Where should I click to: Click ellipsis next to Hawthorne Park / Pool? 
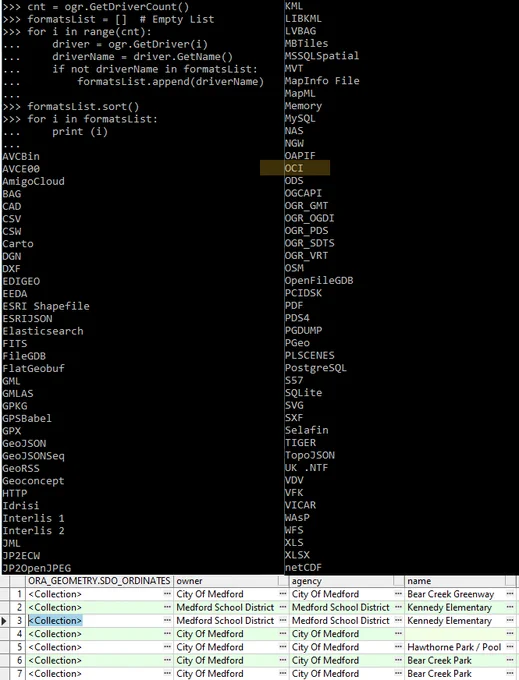point(510,647)
